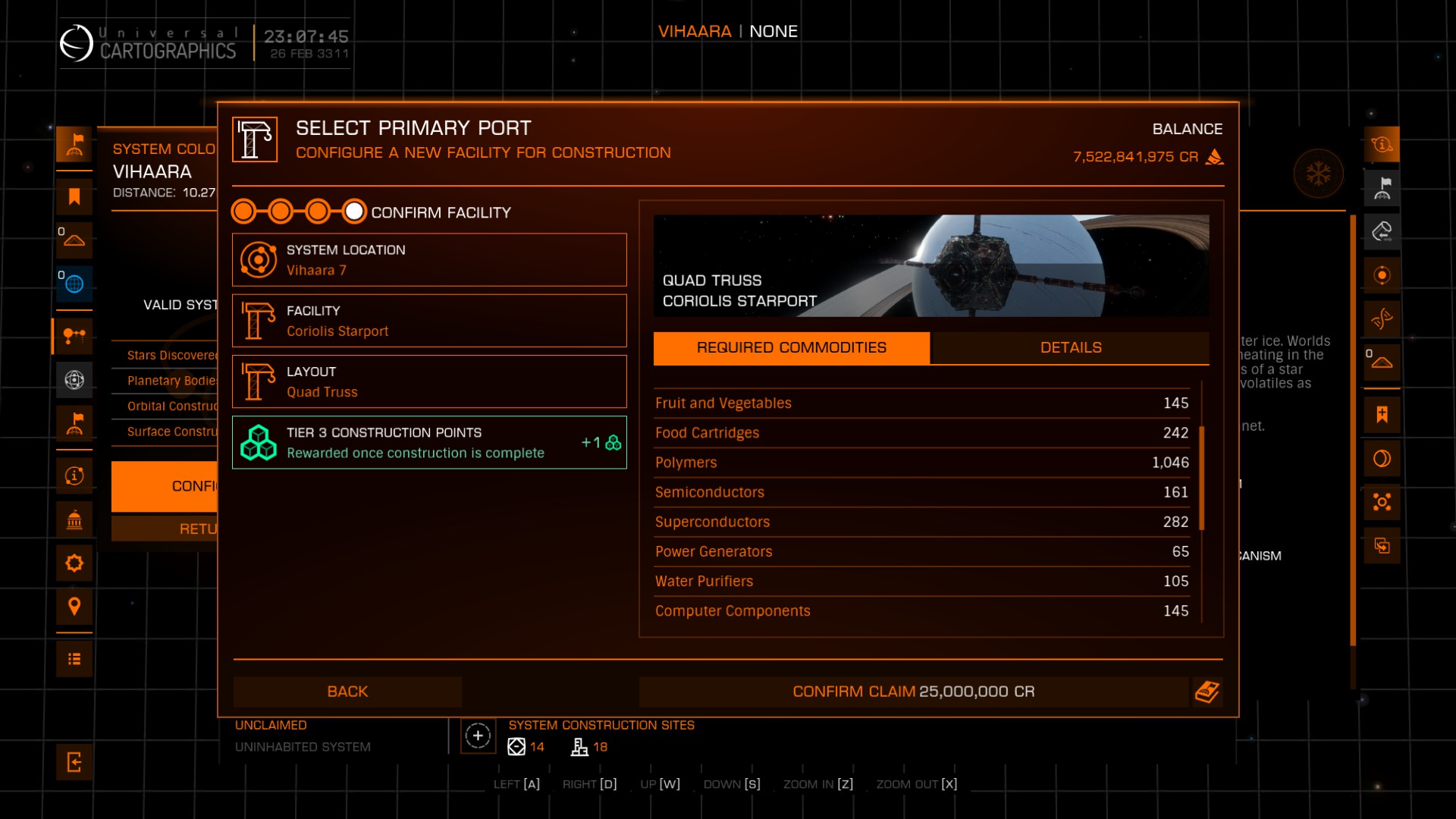Select the gear settings icon in left sidebar
The height and width of the screenshot is (819, 1456).
point(74,563)
